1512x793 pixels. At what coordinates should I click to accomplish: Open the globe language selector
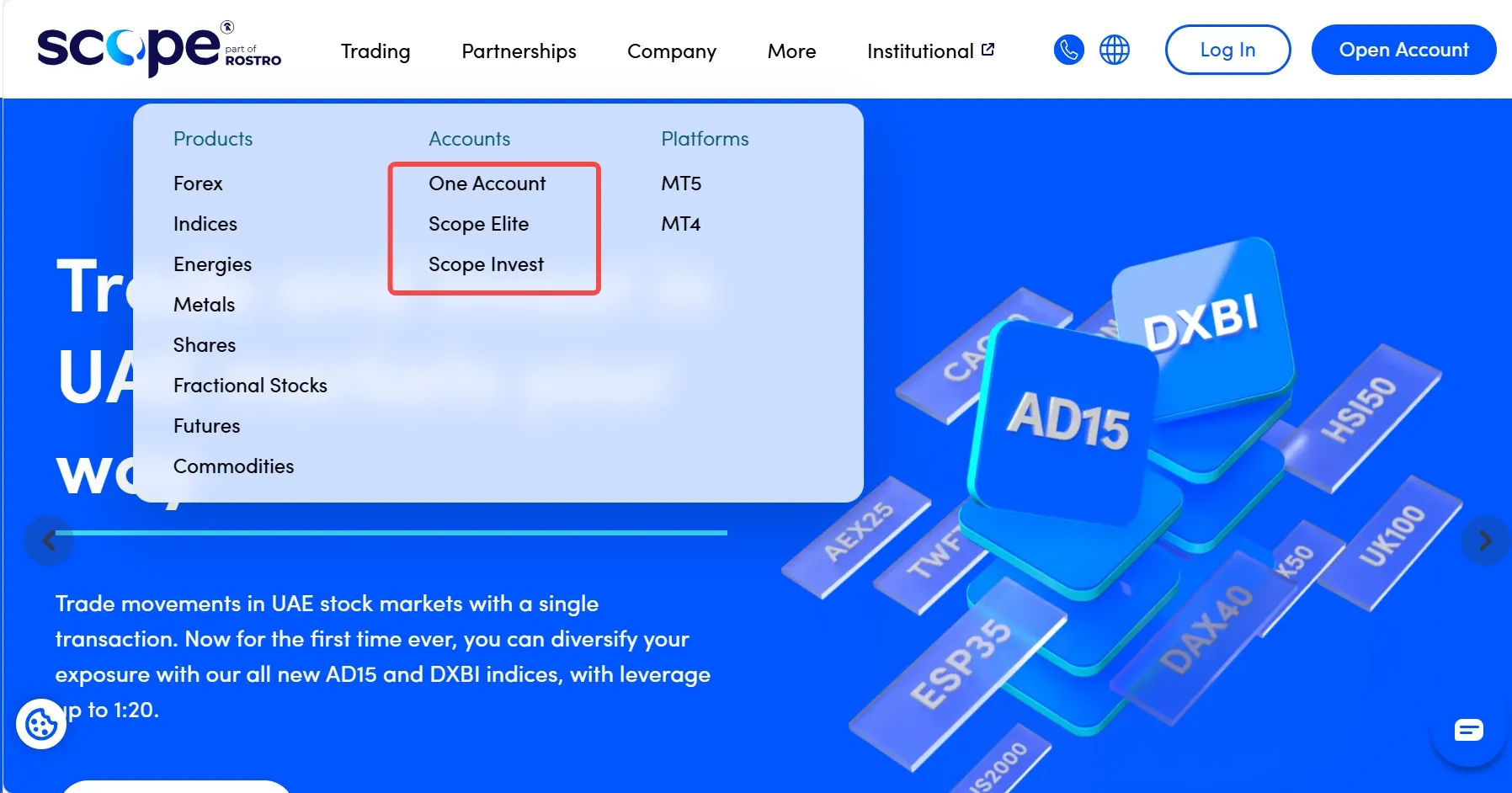(1115, 50)
